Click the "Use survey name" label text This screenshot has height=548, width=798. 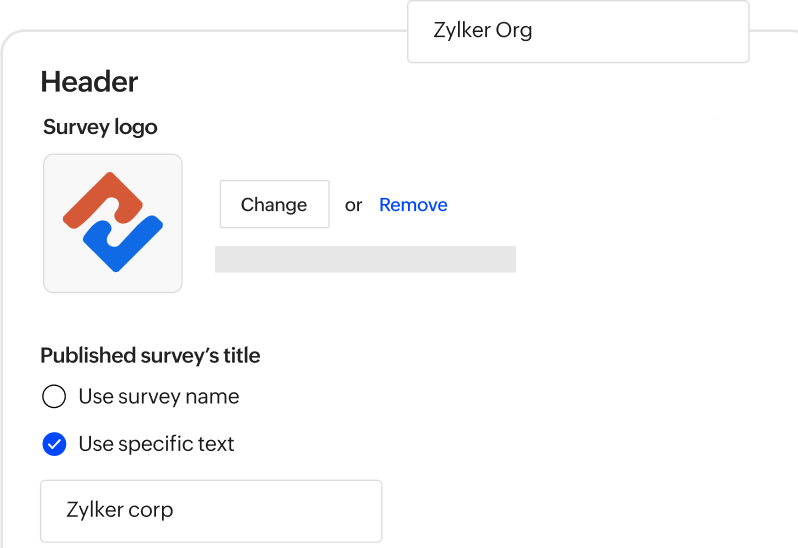pyautogui.click(x=158, y=397)
